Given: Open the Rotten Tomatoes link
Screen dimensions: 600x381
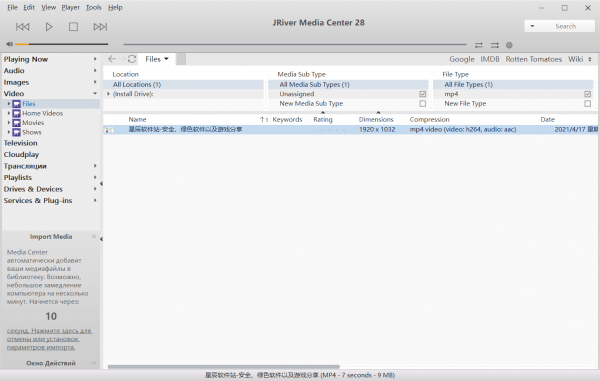Looking at the screenshot, I should (x=534, y=59).
